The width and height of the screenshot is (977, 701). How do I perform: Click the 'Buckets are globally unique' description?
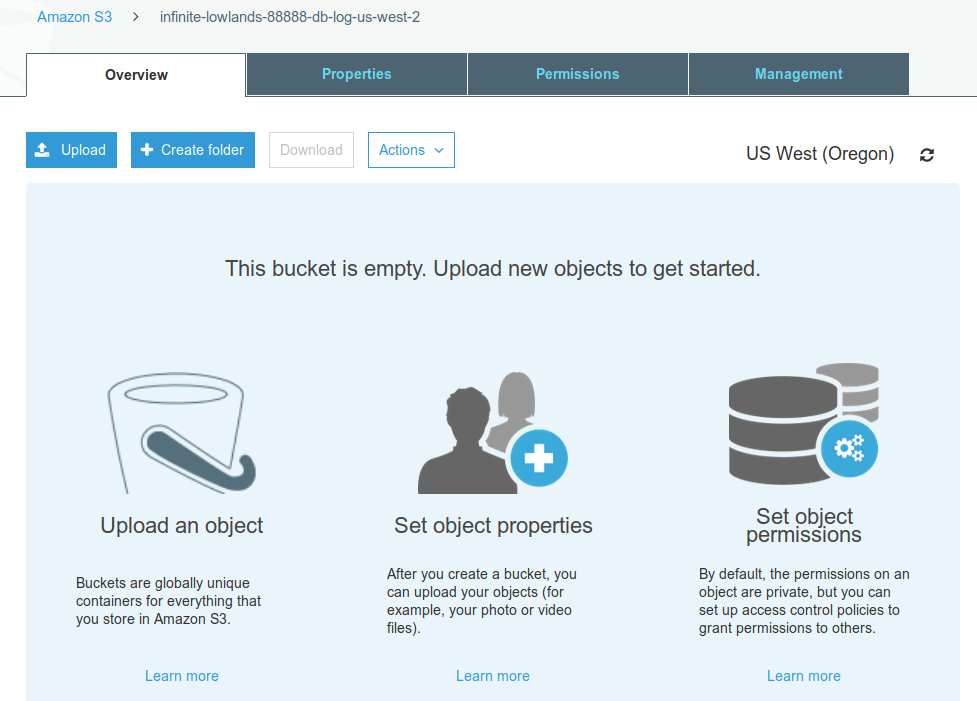[168, 601]
